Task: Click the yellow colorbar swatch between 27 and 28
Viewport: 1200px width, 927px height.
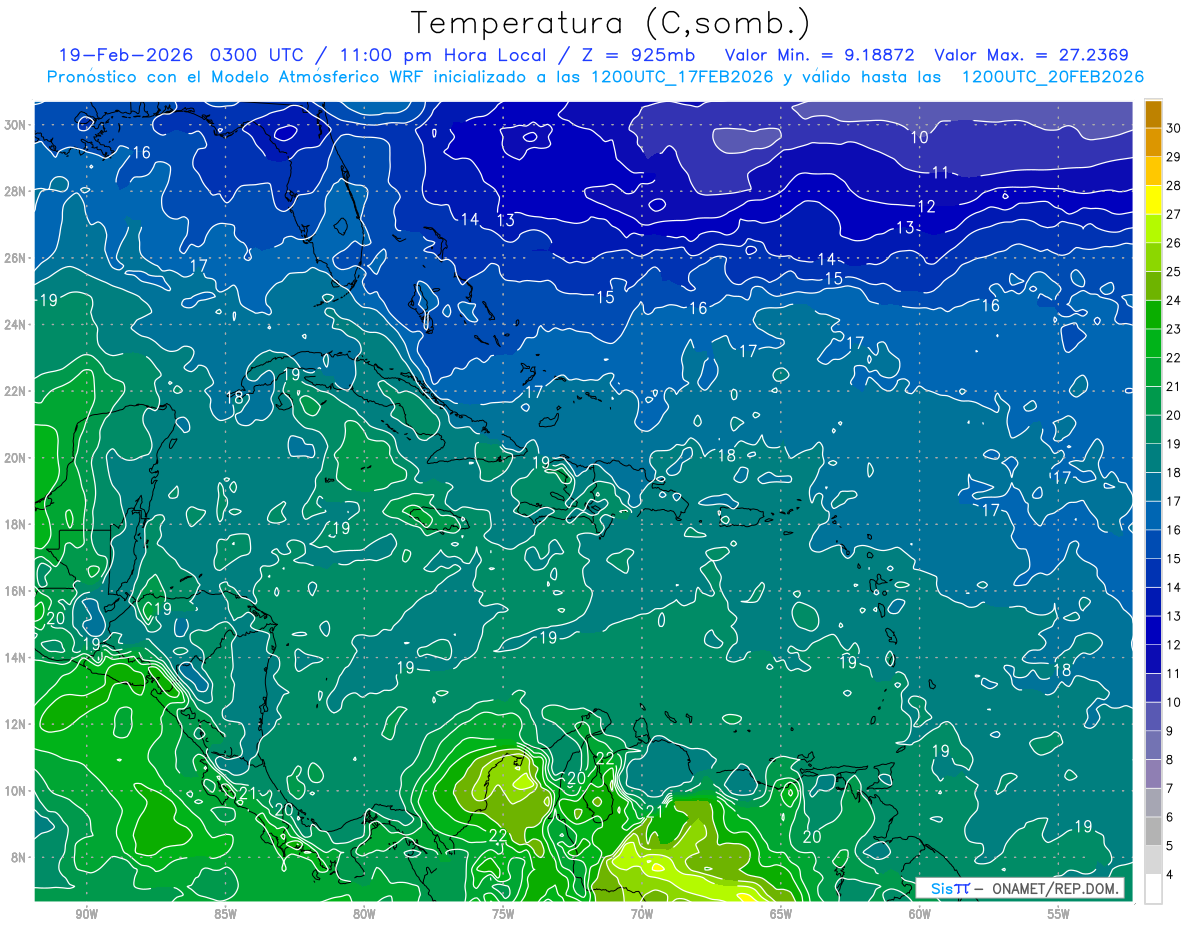Action: (x=1153, y=200)
